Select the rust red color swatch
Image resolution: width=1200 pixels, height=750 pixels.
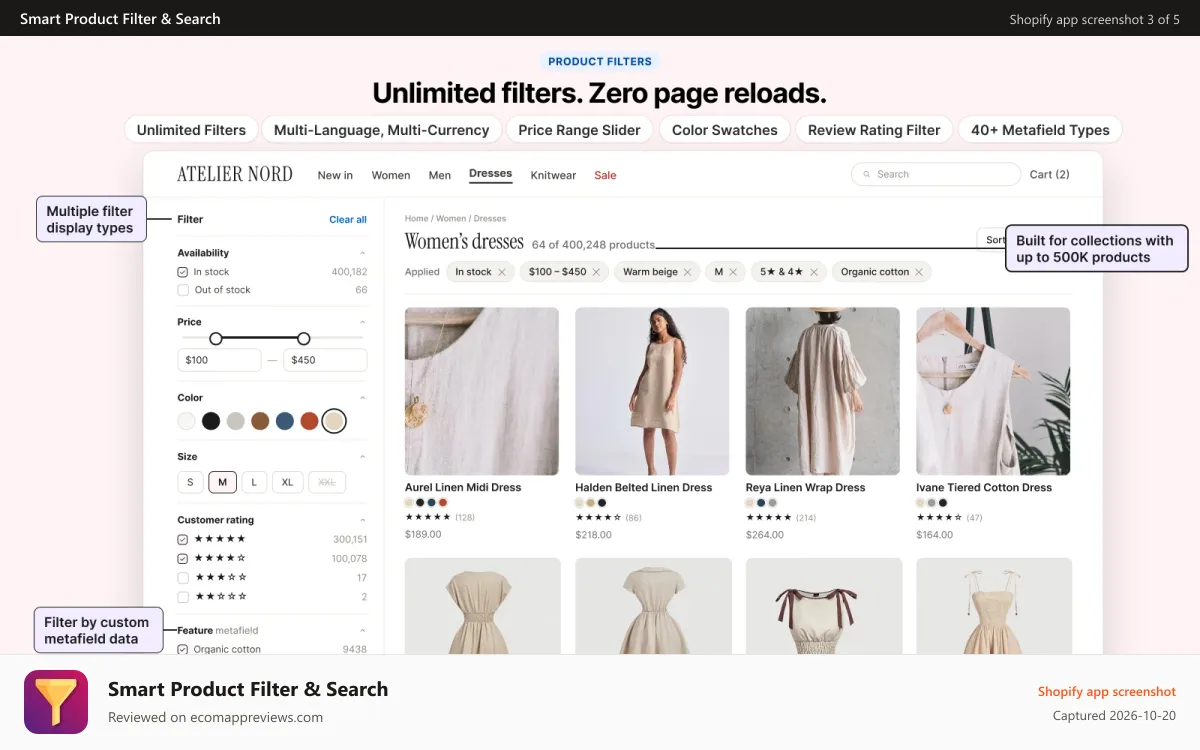click(309, 421)
